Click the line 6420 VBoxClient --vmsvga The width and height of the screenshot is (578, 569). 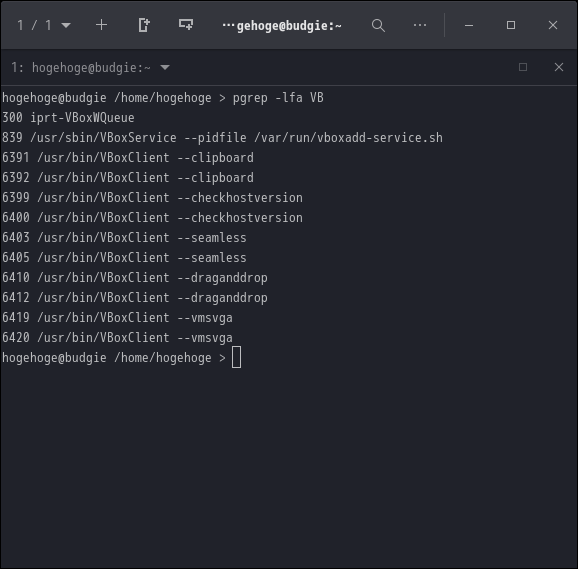pos(117,338)
